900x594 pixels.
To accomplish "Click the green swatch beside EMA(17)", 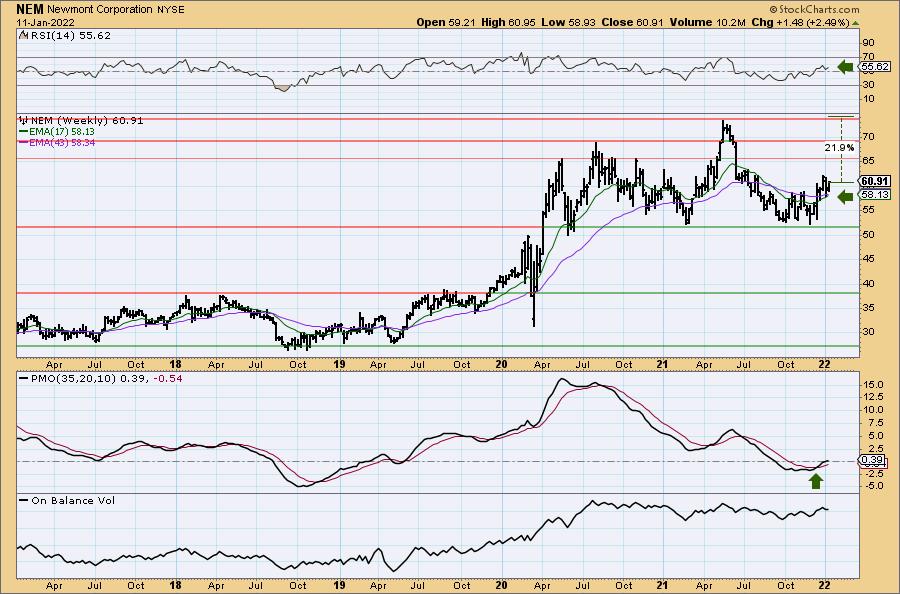I will 23,131.
